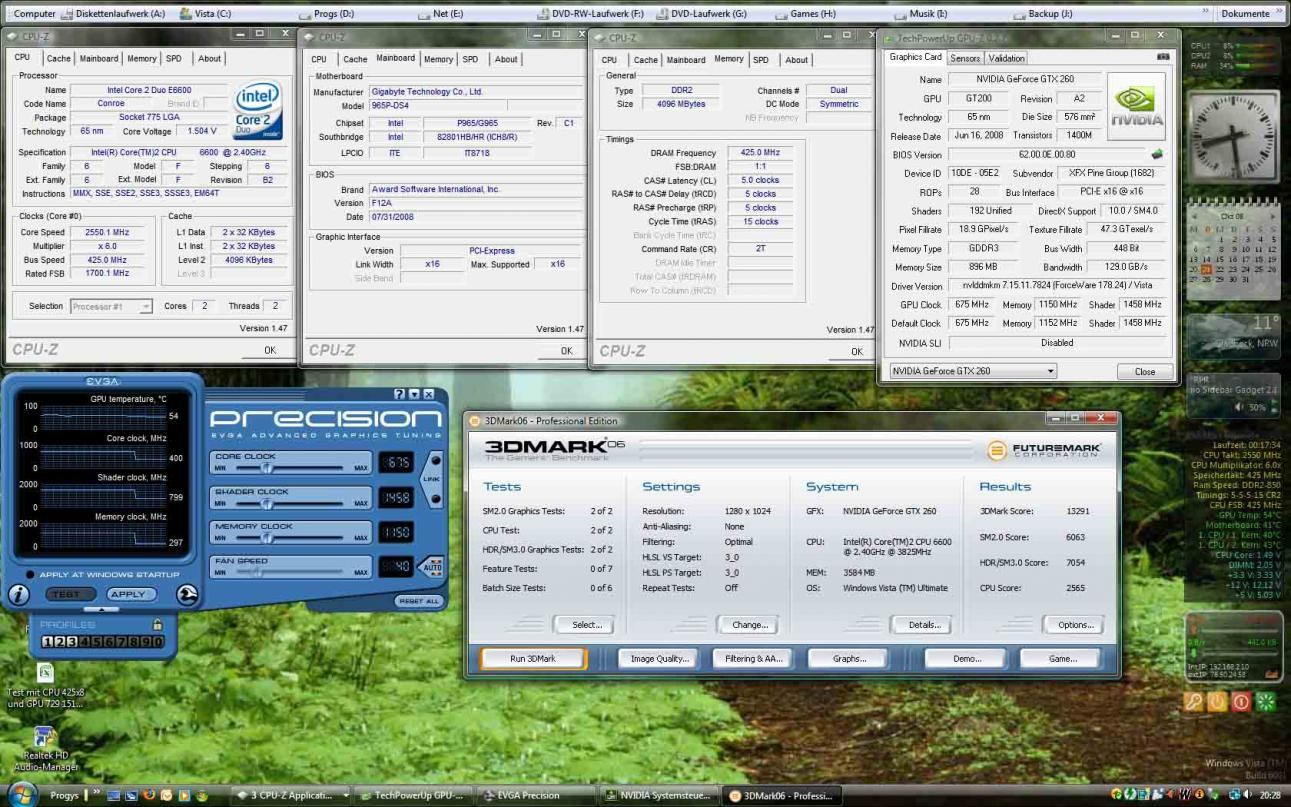Image resolution: width=1291 pixels, height=807 pixels.
Task: Select the Memory tab in first CPU-Z window
Action: tap(141, 59)
